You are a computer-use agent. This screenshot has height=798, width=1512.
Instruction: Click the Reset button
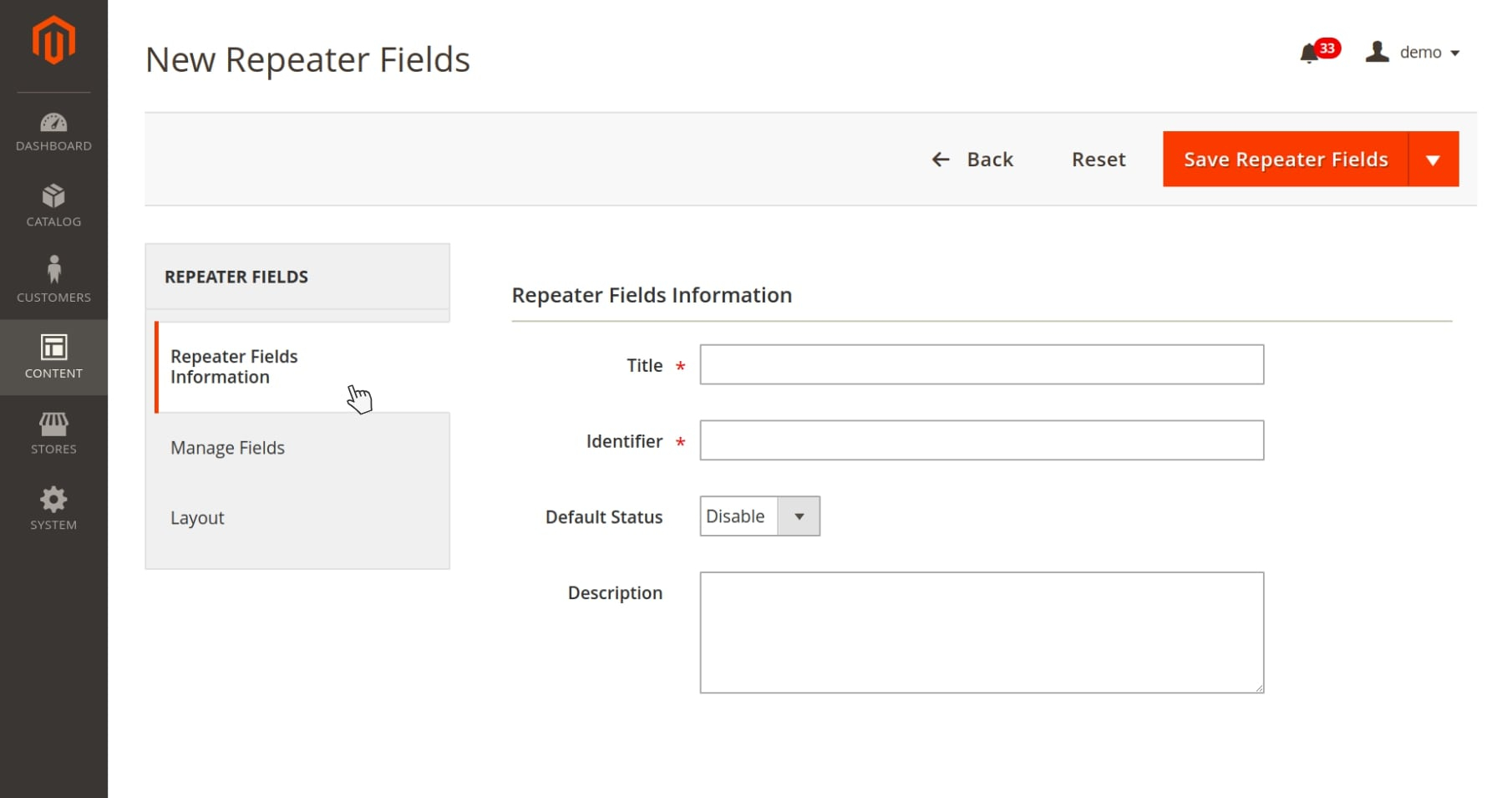click(1098, 160)
